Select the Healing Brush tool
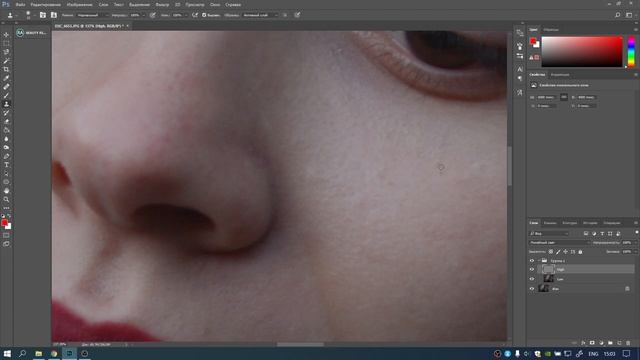640x360 pixels. 6,87
